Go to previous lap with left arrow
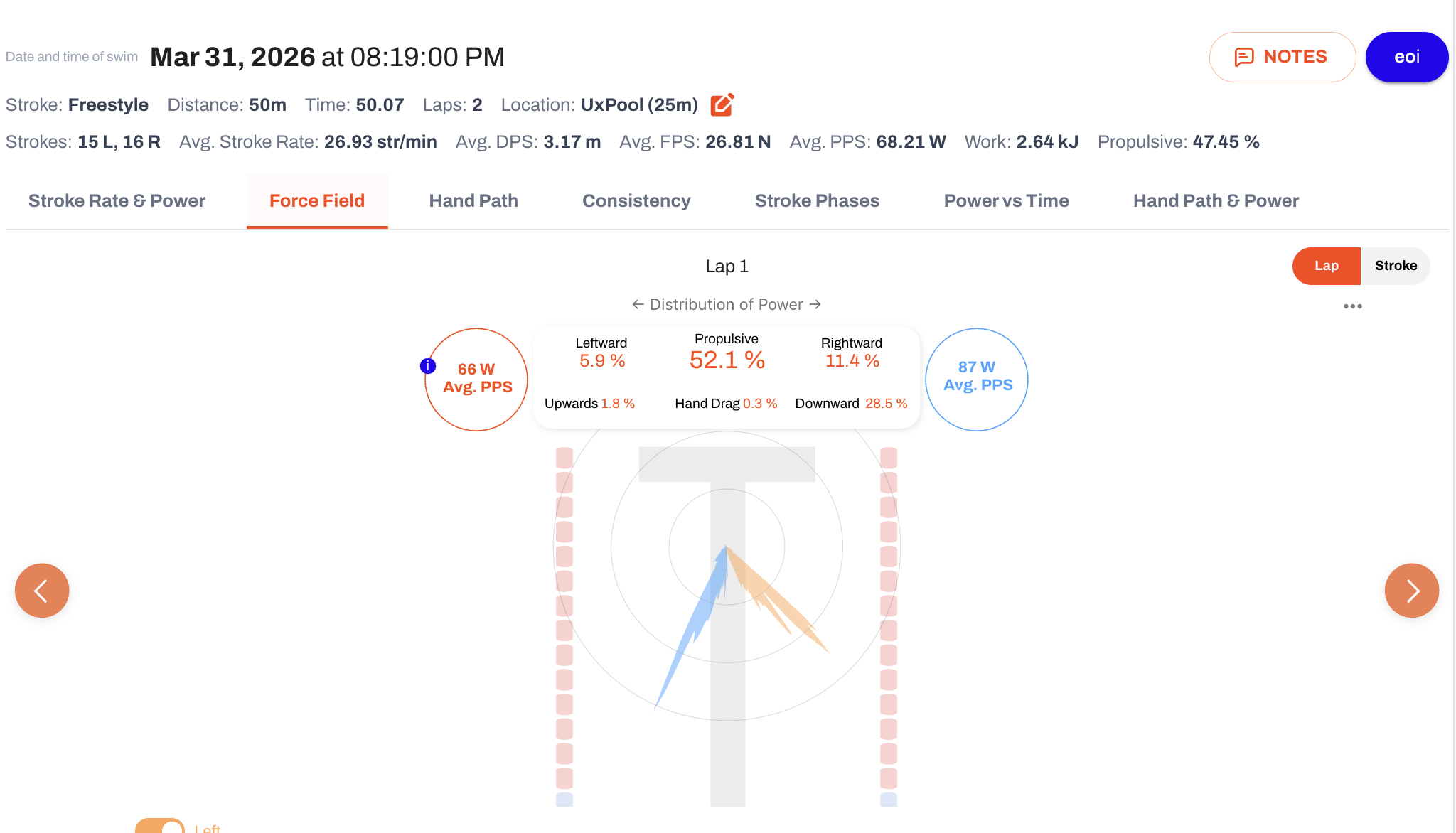This screenshot has height=833, width=1456. pyautogui.click(x=42, y=591)
